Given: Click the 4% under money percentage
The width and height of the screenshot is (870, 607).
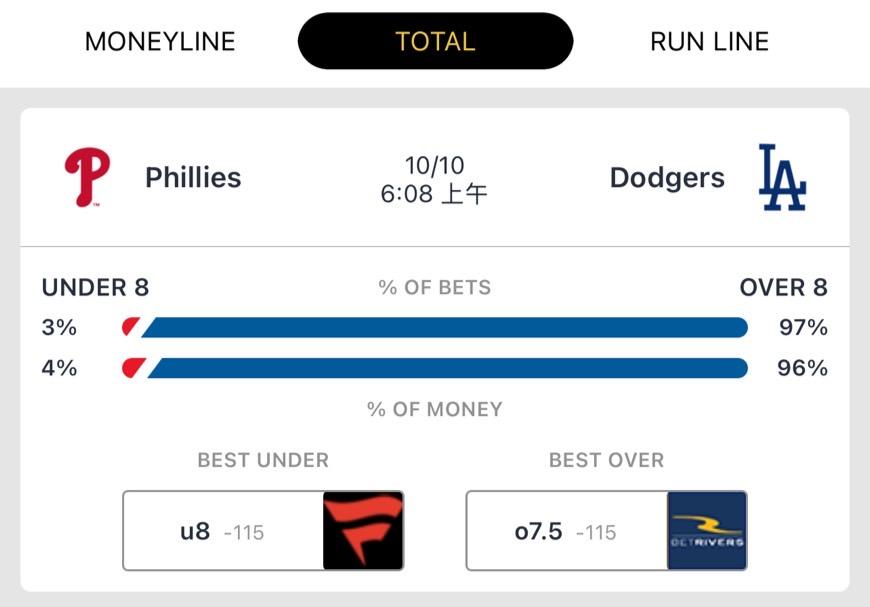Looking at the screenshot, I should click(59, 368).
